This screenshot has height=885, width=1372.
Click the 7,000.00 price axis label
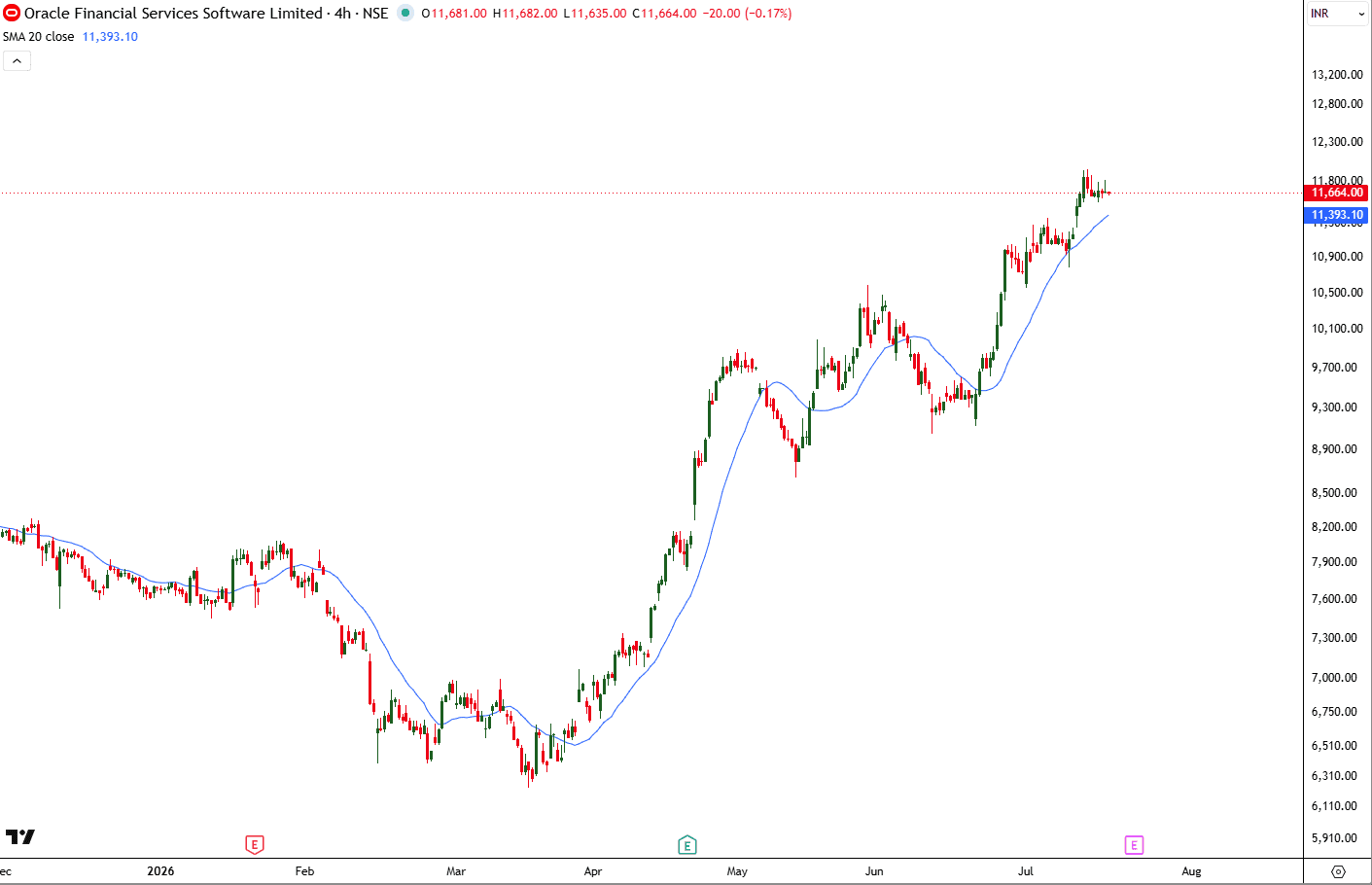(x=1334, y=678)
